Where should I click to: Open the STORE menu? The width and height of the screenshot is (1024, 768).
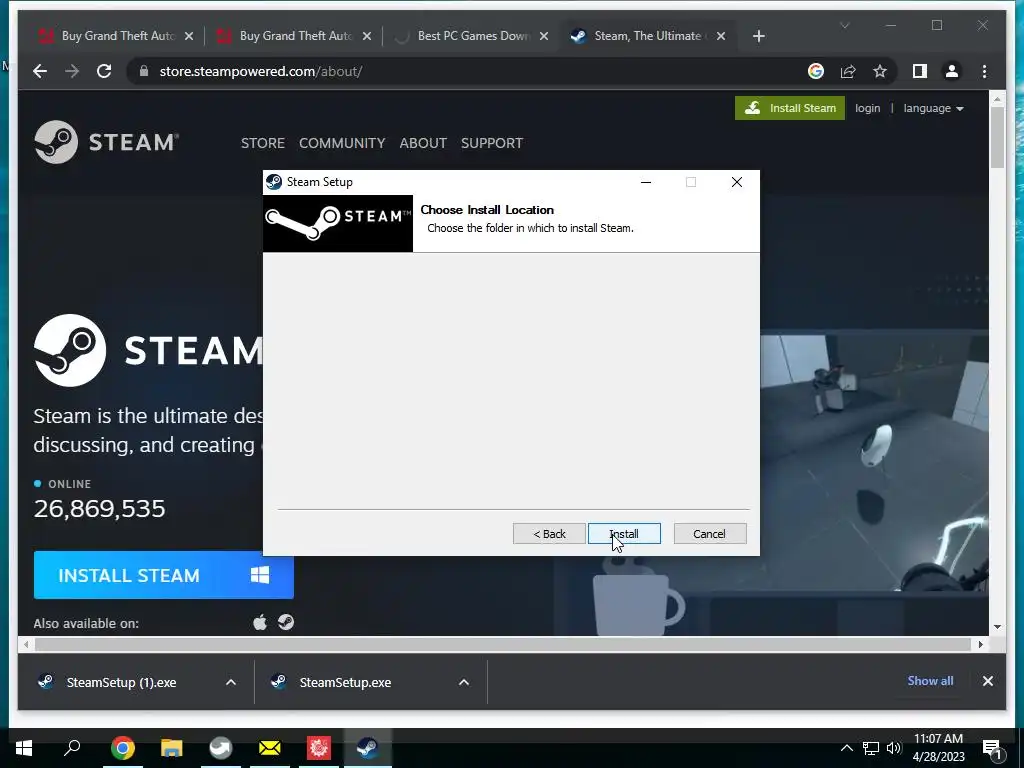click(x=263, y=143)
